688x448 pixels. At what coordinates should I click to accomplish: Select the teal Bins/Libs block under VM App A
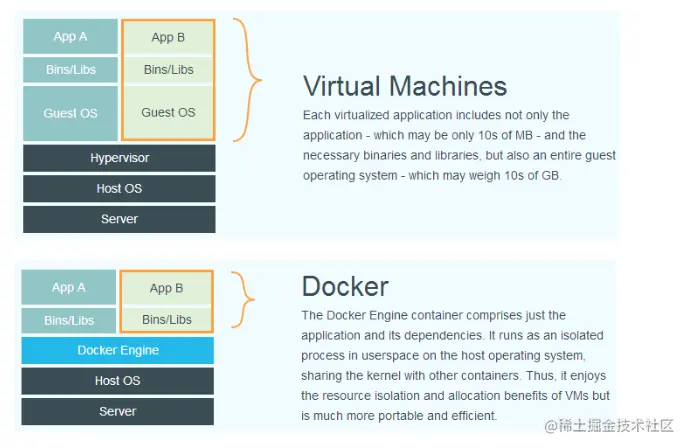tap(70, 70)
